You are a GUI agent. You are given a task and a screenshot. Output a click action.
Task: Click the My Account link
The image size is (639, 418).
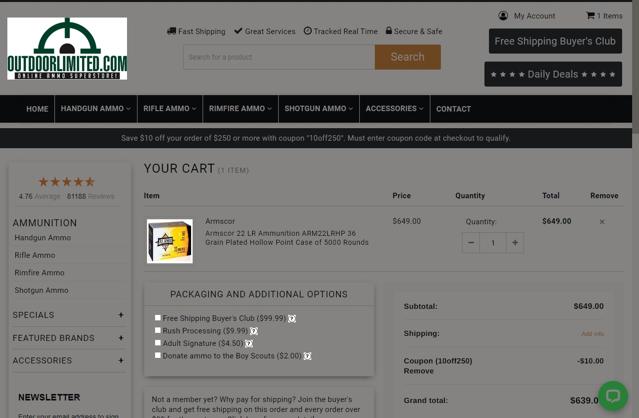(x=534, y=16)
